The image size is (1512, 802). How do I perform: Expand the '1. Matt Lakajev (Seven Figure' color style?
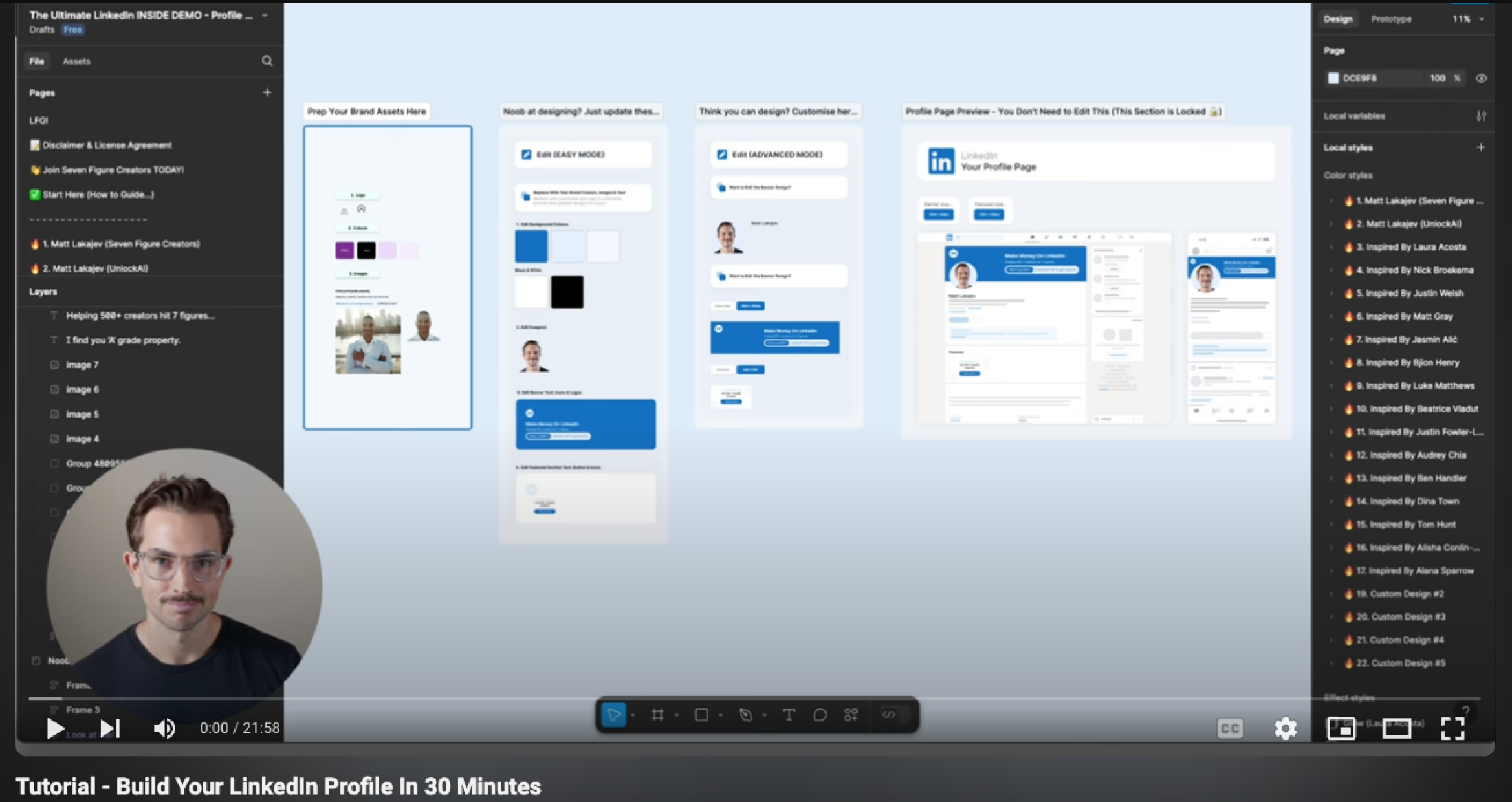coord(1331,200)
